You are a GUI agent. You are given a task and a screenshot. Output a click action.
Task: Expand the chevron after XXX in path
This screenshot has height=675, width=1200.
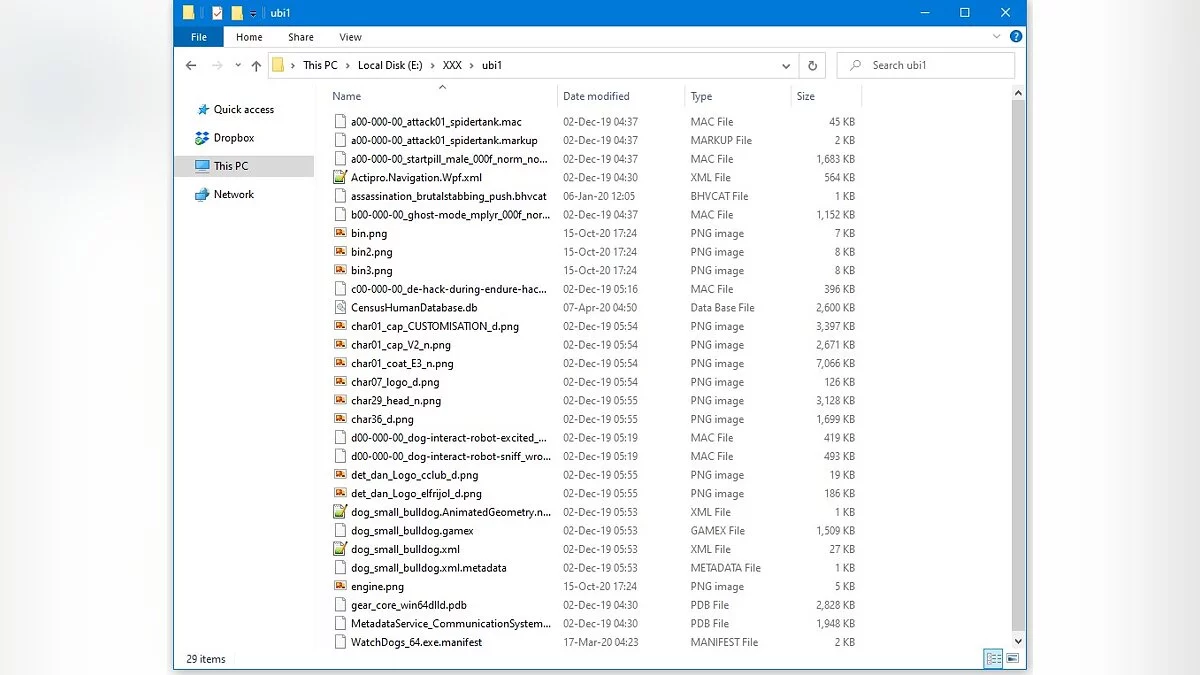coord(472,66)
